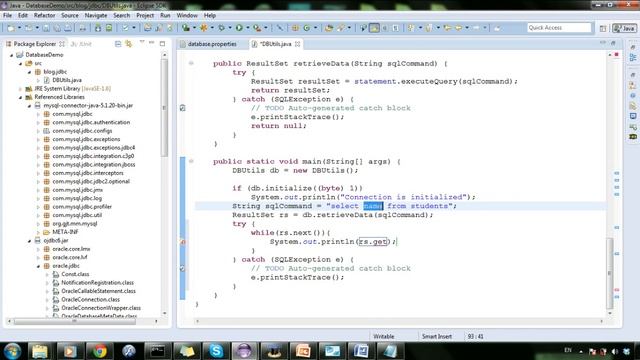Select DBUtils.java in the Package Explorer

tap(67, 80)
